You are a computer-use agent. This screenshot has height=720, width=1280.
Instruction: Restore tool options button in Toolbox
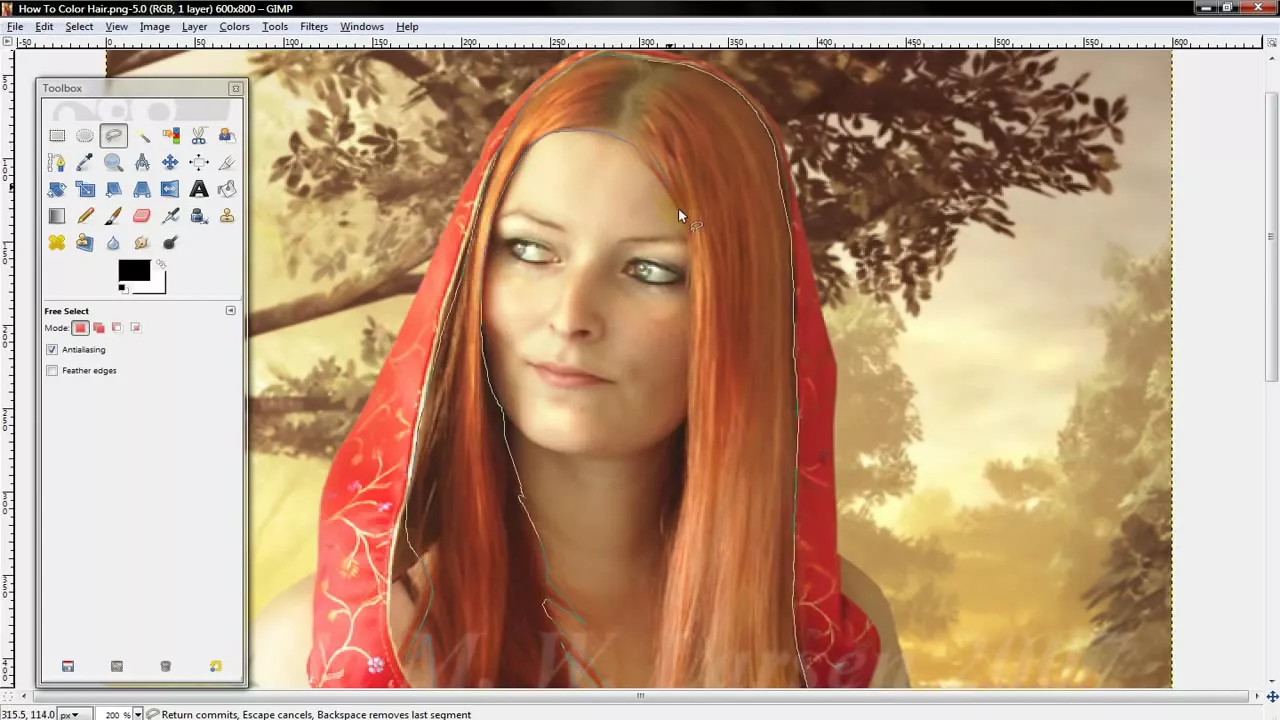(x=117, y=666)
